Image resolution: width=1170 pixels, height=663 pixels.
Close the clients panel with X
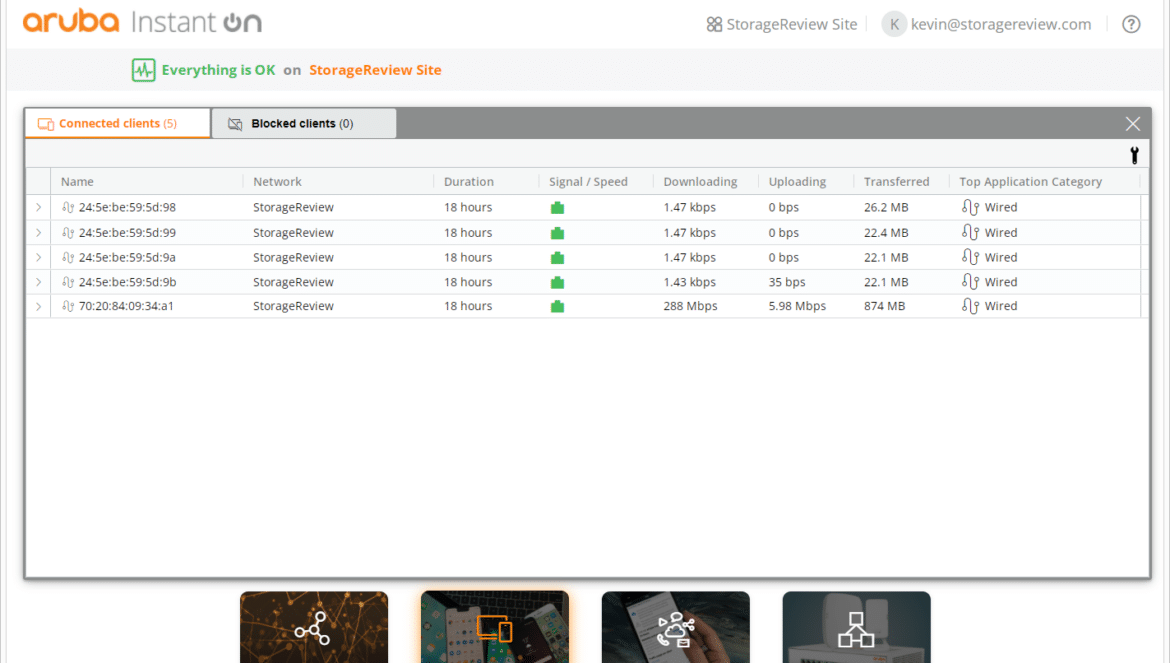1133,124
